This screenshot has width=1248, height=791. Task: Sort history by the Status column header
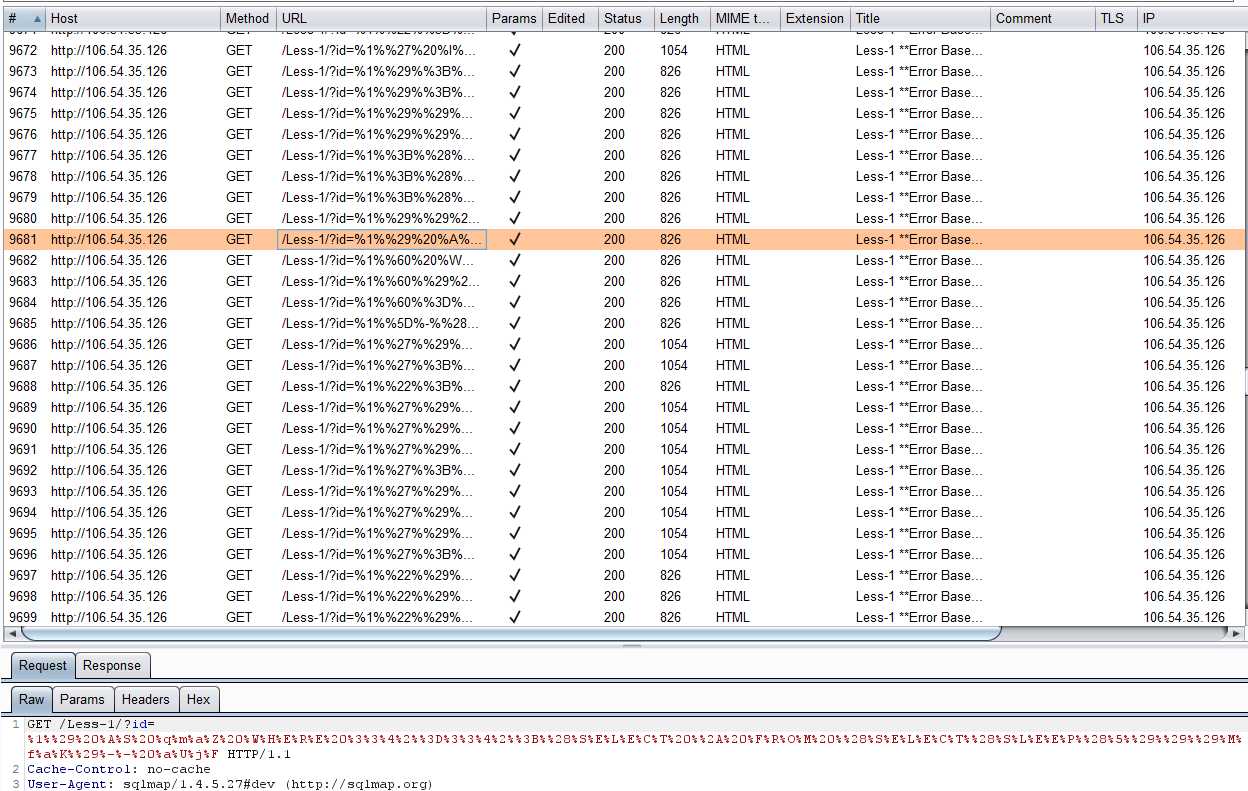(622, 18)
